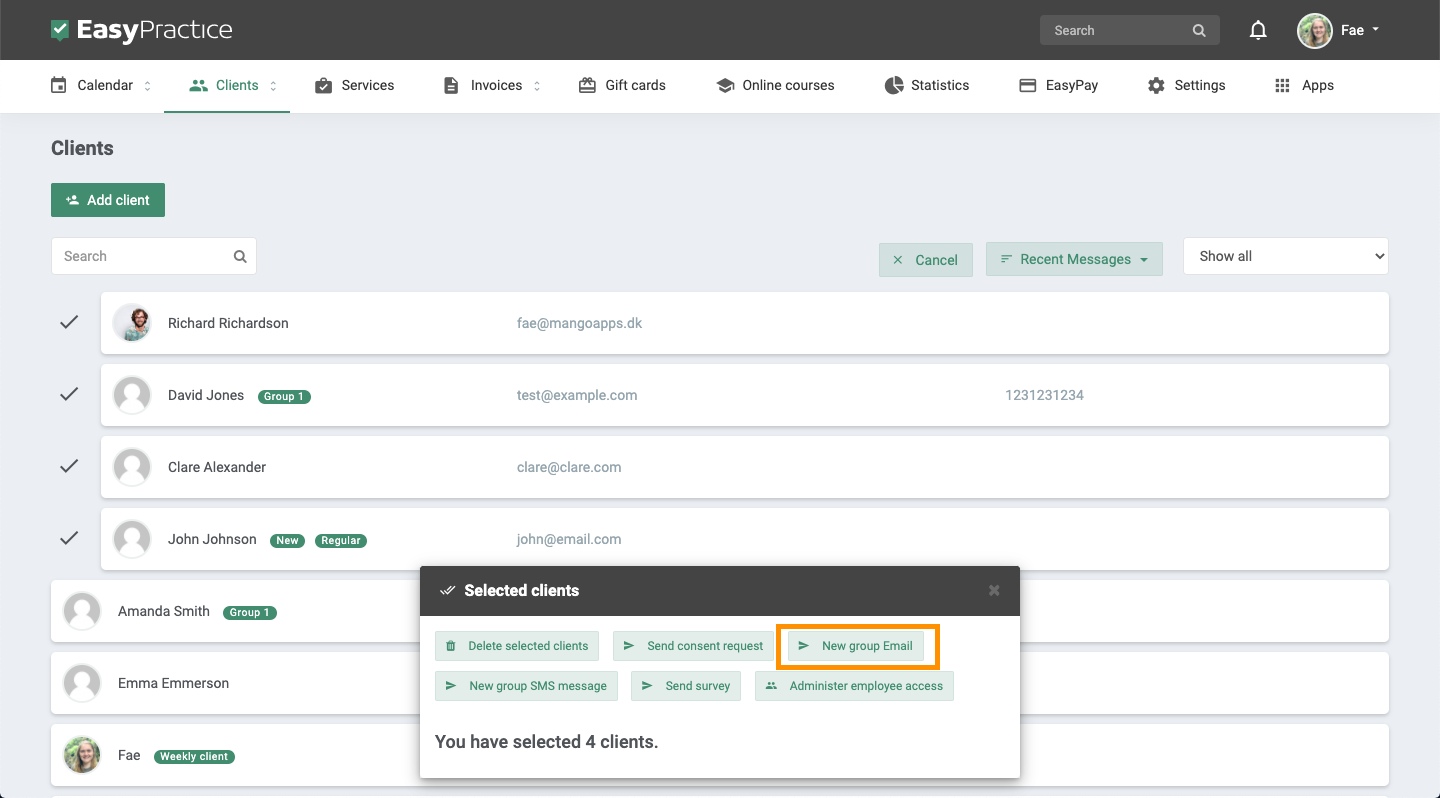
Task: Click the EasyPay card icon
Action: tap(1027, 85)
